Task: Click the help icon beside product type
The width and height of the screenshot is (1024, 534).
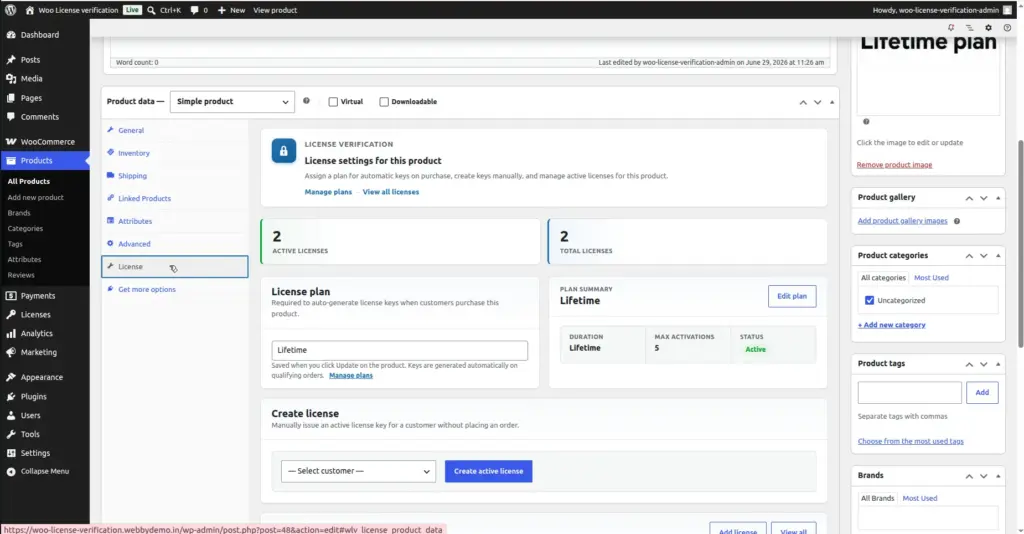Action: 306,101
